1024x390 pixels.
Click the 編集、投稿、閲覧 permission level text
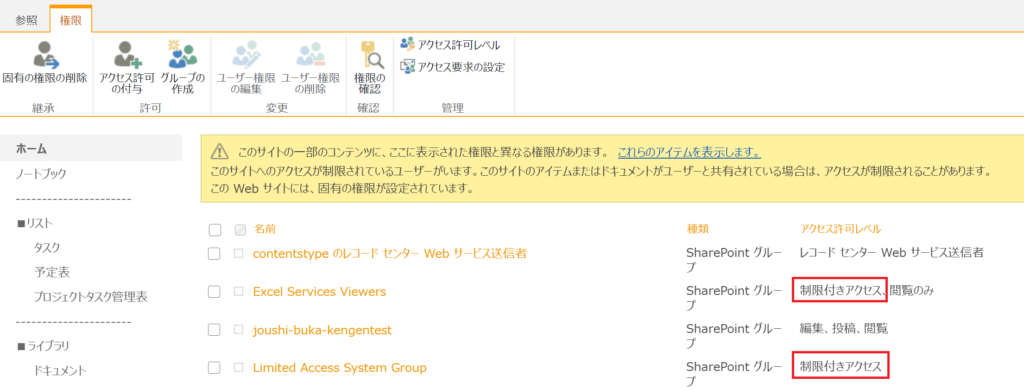point(844,329)
